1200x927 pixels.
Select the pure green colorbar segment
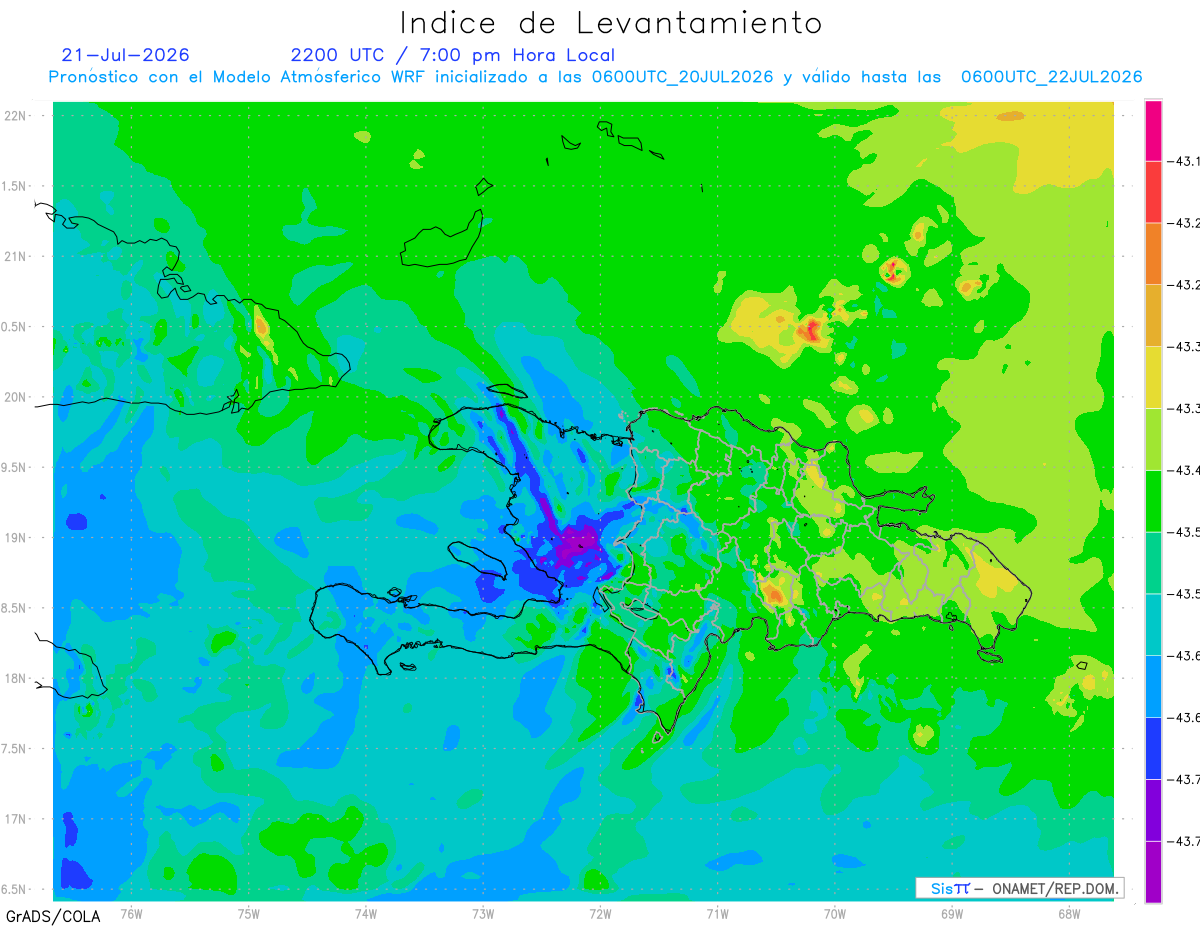click(x=1153, y=501)
